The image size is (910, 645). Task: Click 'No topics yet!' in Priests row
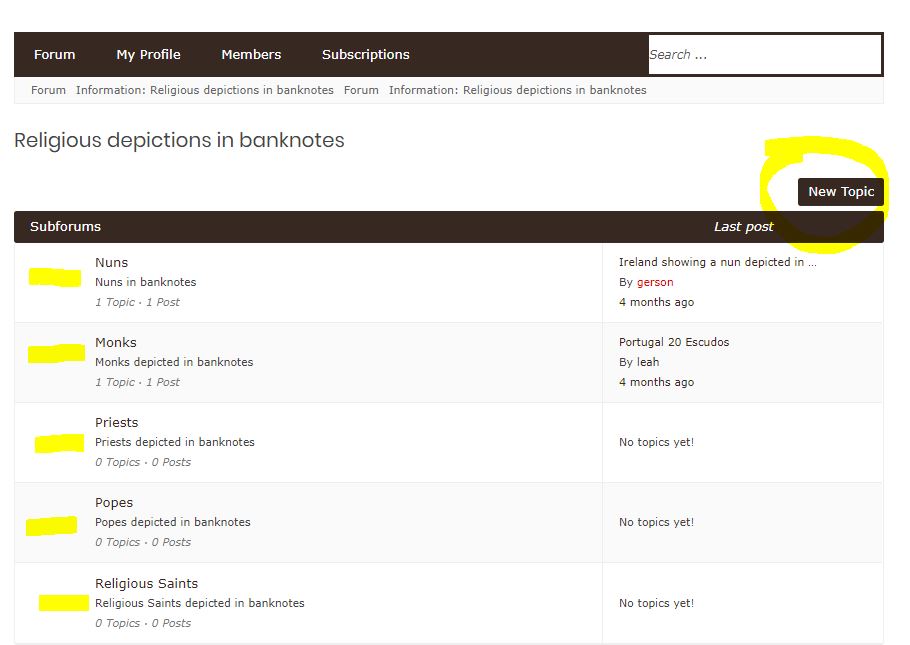tap(656, 442)
